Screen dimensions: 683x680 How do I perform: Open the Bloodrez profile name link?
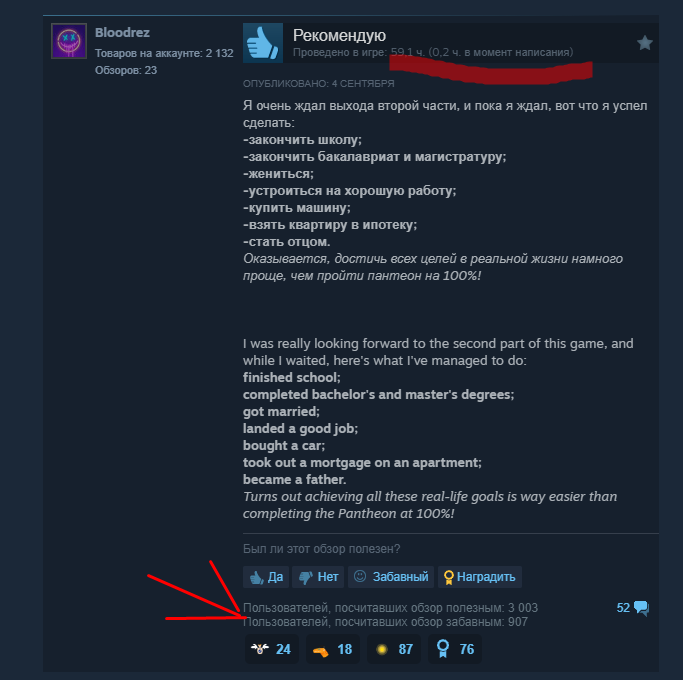coord(122,33)
